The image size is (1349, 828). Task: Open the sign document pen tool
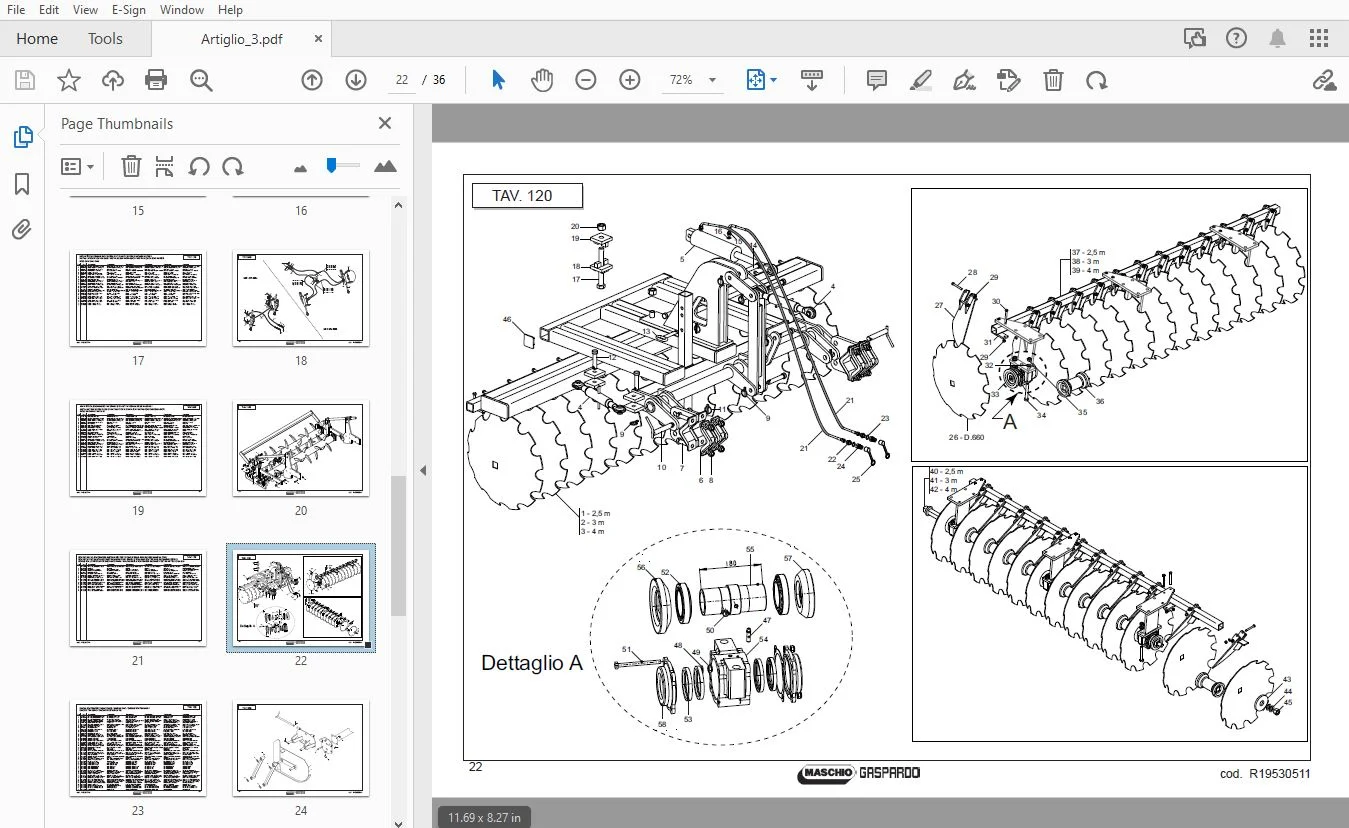coord(965,80)
